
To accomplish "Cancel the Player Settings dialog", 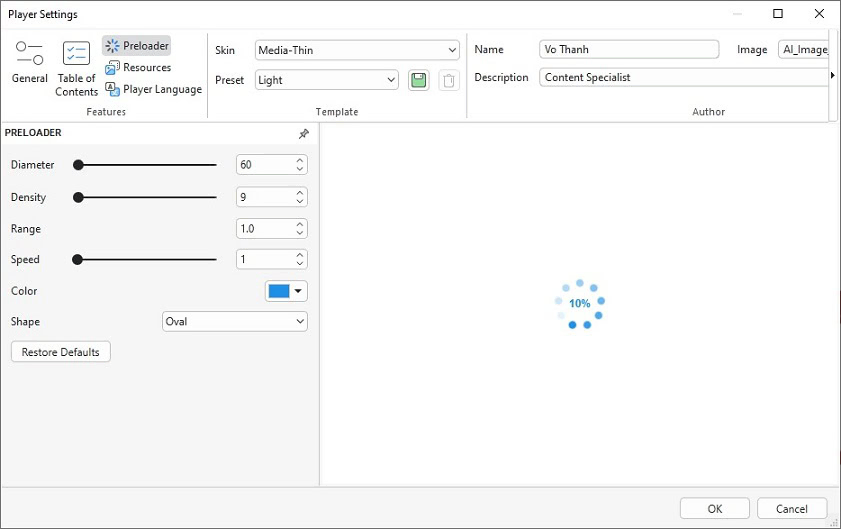I will [792, 509].
